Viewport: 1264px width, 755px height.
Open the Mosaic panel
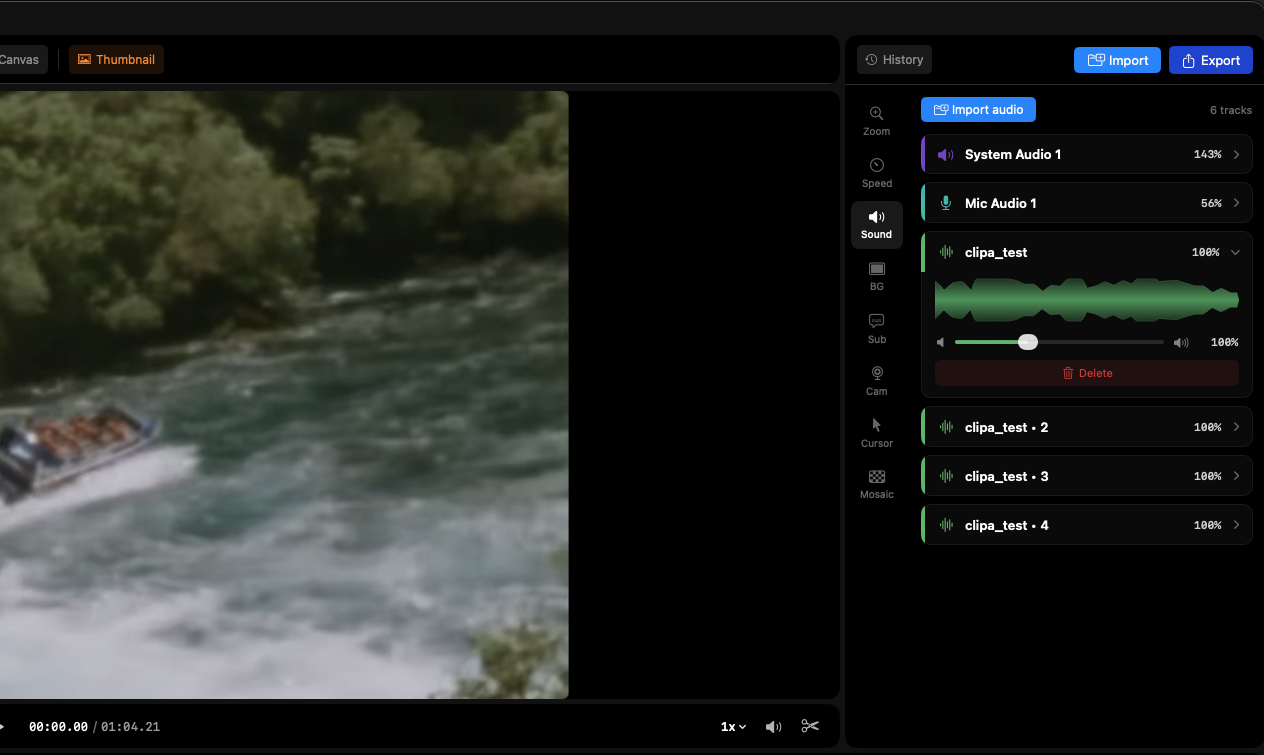876,483
